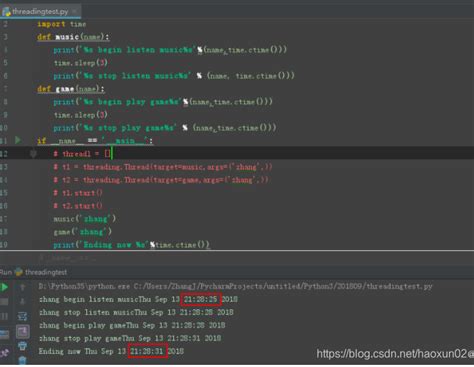
Task: Click the Down the Stack Trace arrow
Action: click(x=23, y=302)
